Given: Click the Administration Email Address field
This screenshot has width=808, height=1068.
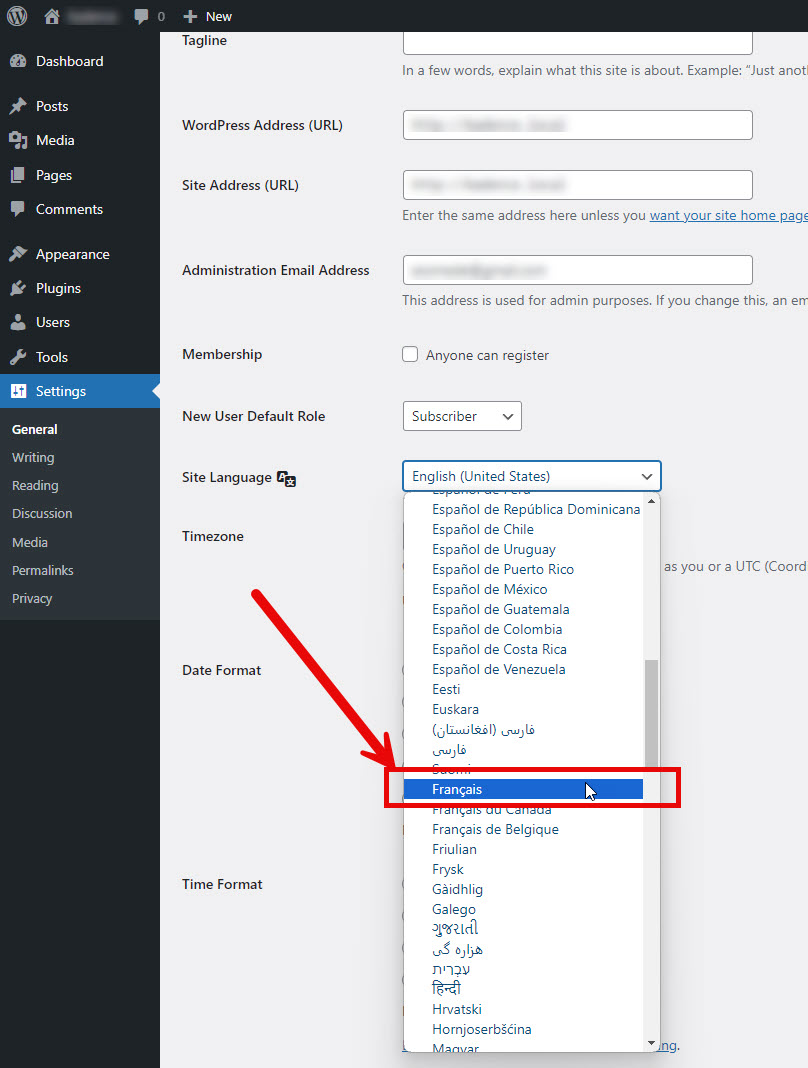Looking at the screenshot, I should pyautogui.click(x=578, y=270).
